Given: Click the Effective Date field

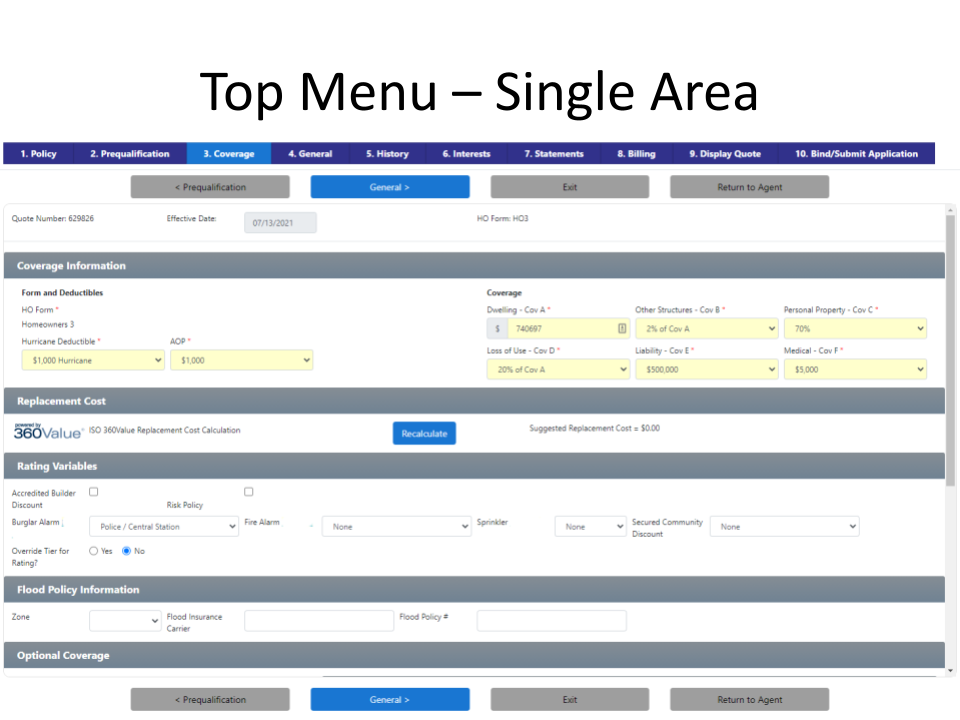Looking at the screenshot, I should [280, 223].
